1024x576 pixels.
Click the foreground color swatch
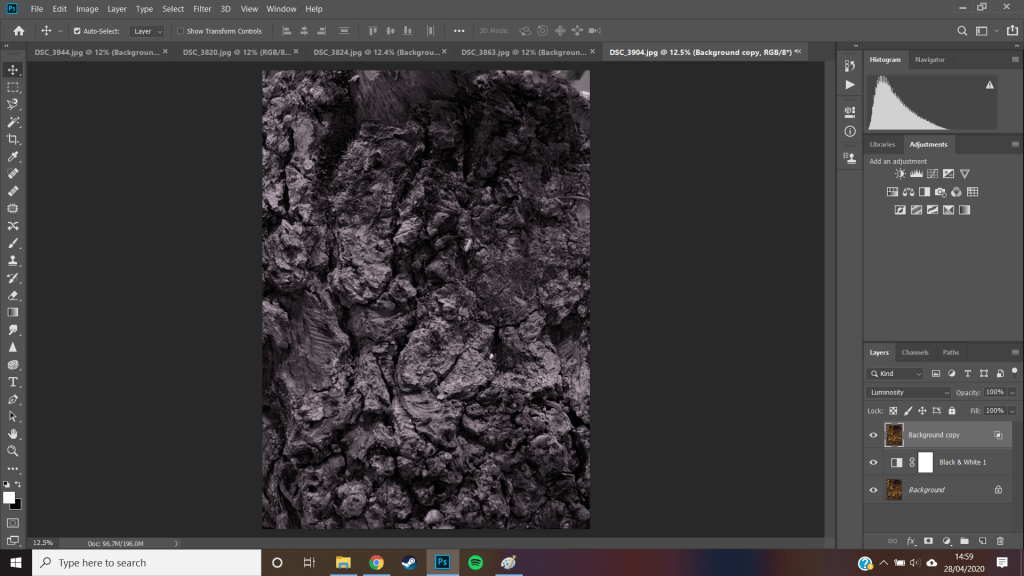[x=9, y=497]
